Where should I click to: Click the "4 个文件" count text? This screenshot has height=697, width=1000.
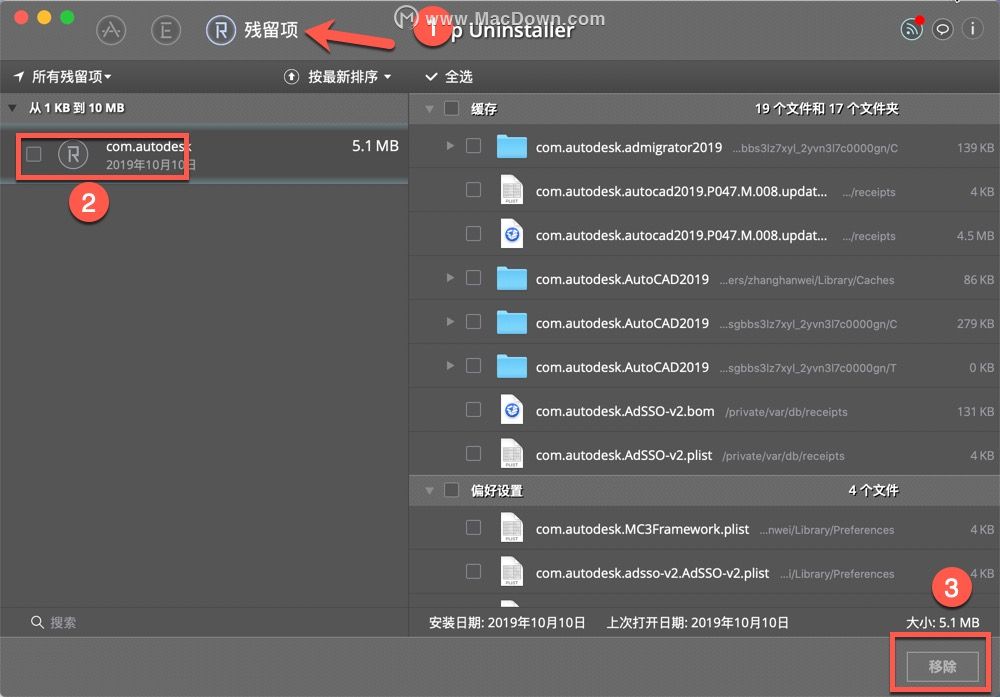874,490
